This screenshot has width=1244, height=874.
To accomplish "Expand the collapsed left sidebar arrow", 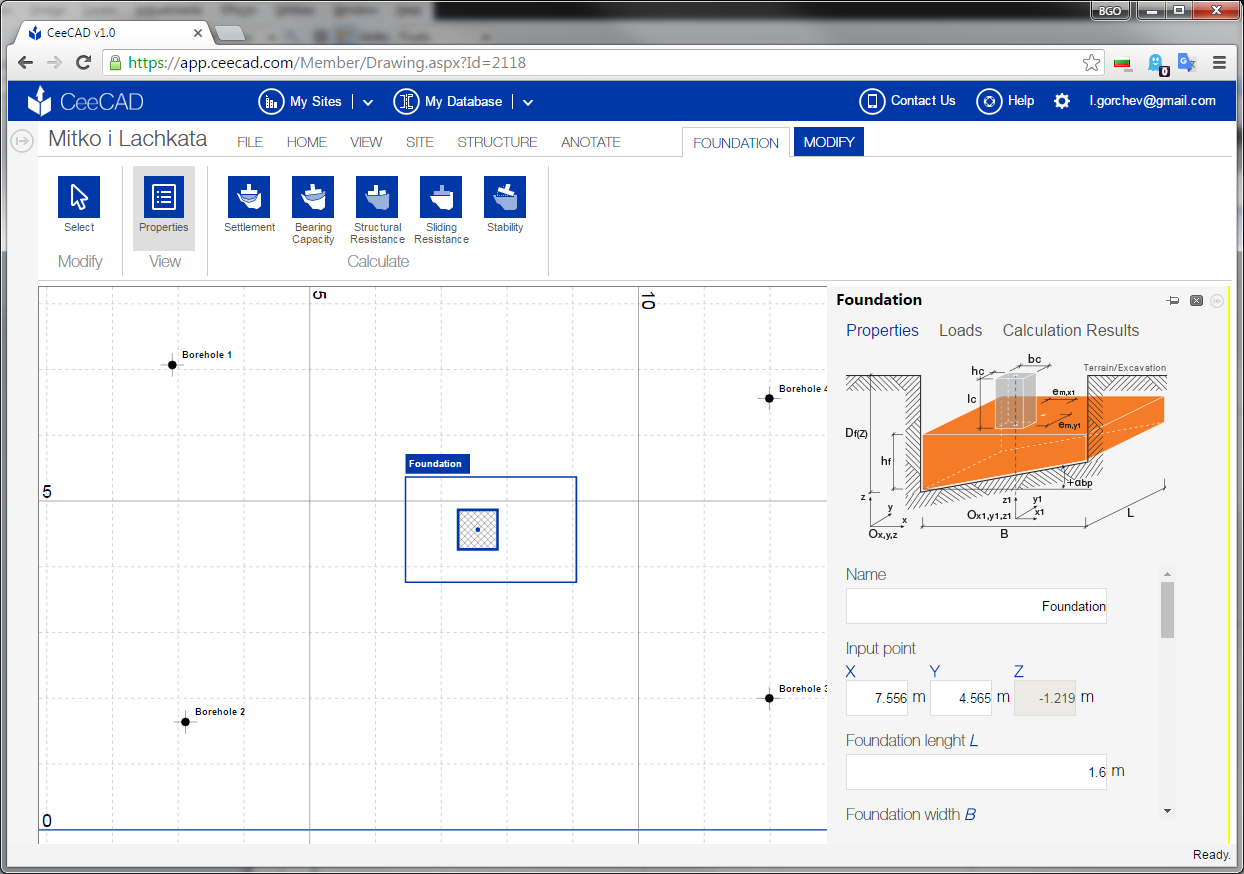I will pyautogui.click(x=22, y=141).
